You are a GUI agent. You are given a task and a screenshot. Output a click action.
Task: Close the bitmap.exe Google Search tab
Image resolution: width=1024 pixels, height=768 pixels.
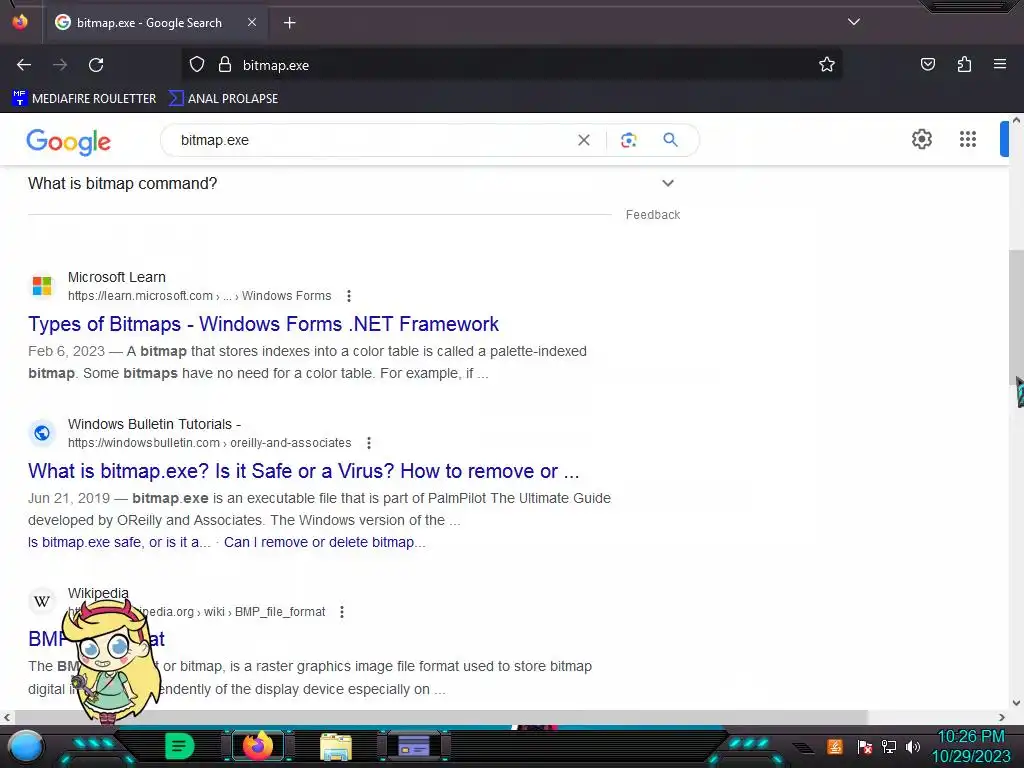[x=252, y=22]
